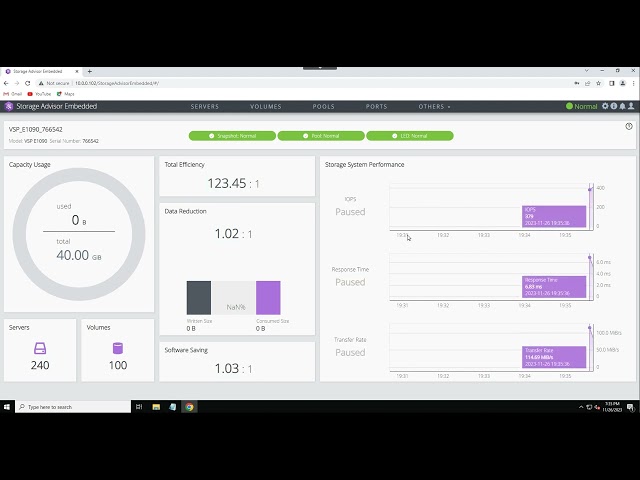Open the Chrome three-dot menu

[633, 83]
